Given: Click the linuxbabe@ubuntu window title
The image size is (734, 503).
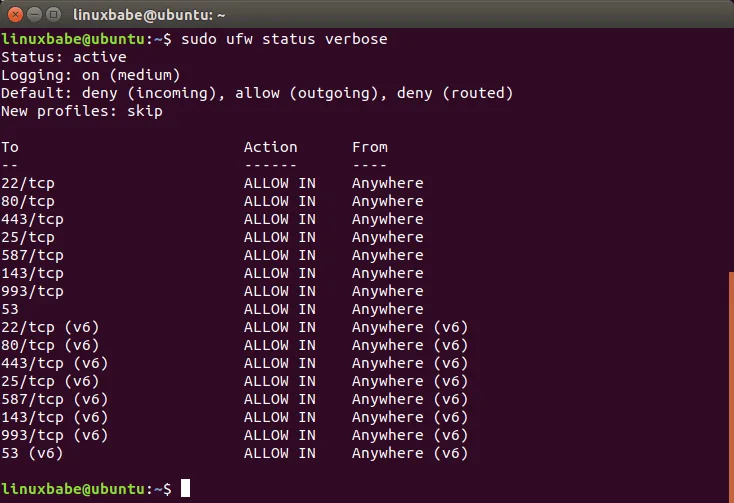Looking at the screenshot, I should click(150, 14).
